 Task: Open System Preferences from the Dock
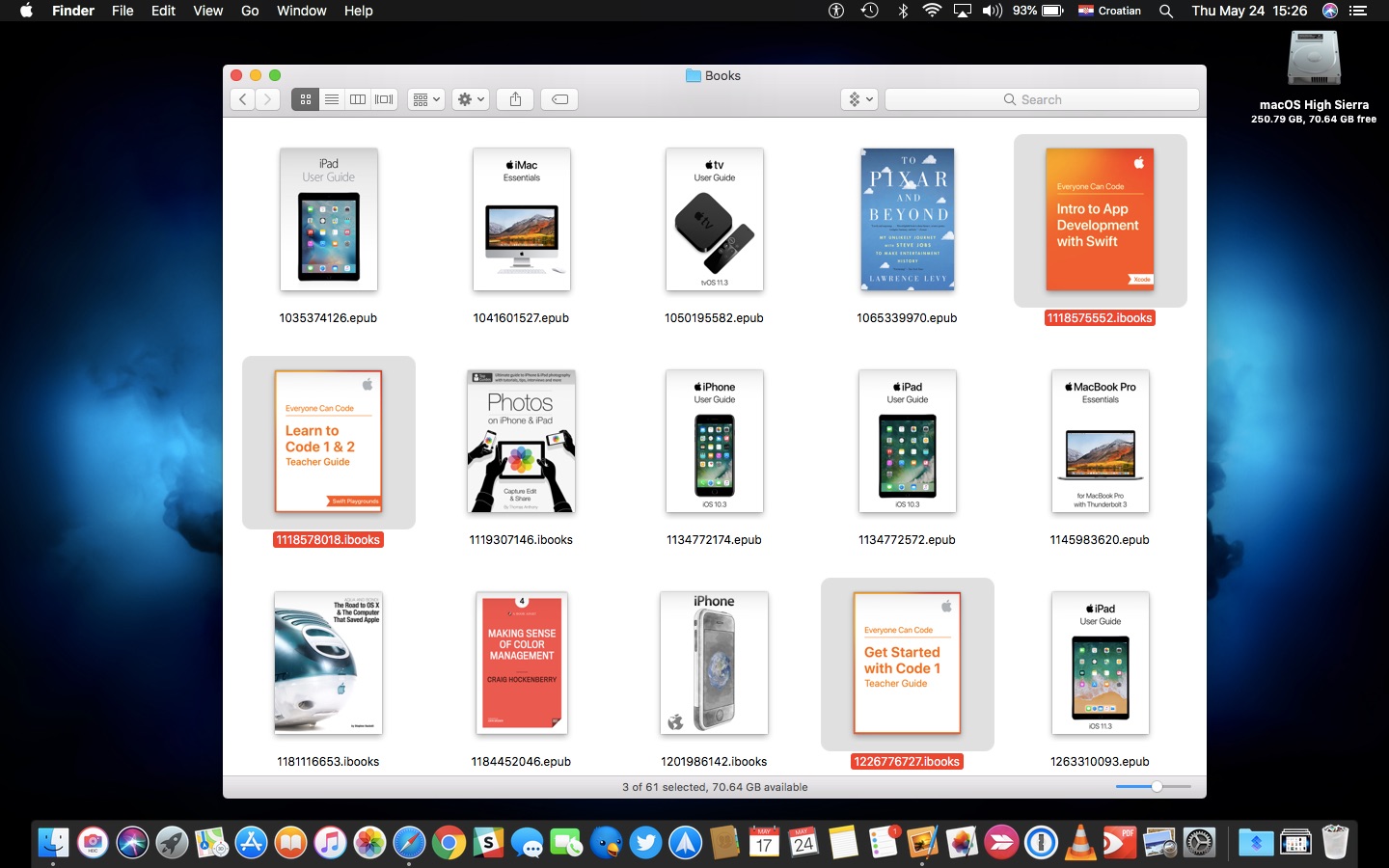click(x=1197, y=843)
